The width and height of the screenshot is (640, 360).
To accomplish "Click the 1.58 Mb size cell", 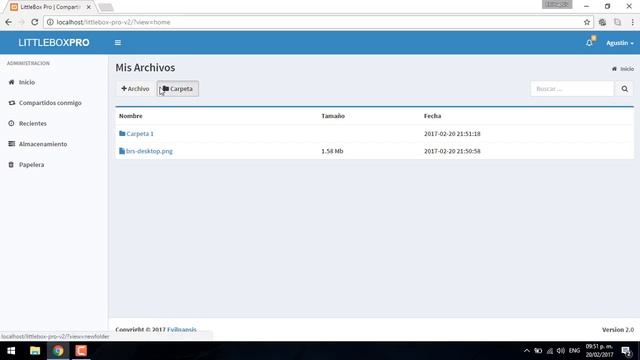I will coord(332,151).
